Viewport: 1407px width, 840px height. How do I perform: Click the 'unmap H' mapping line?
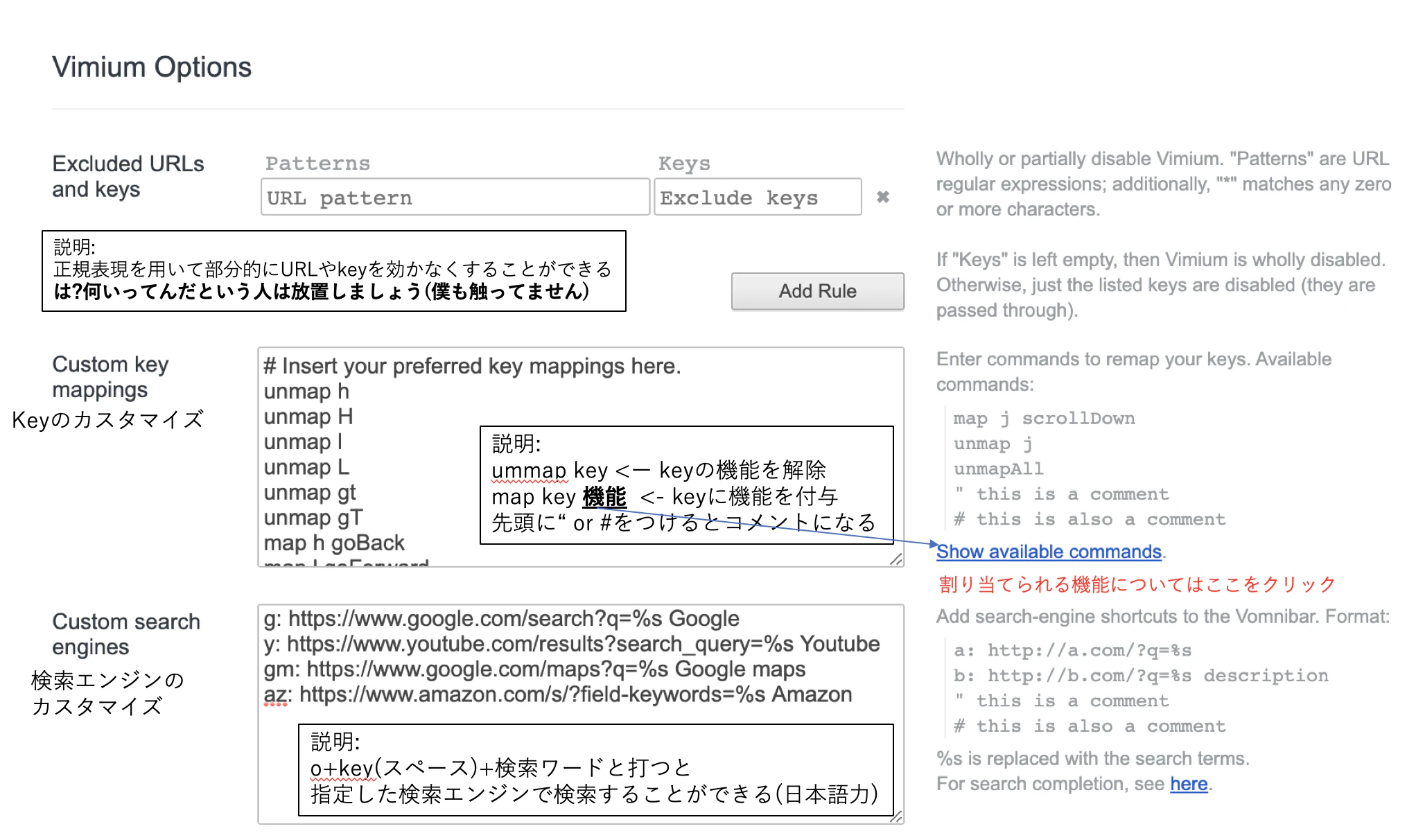click(308, 417)
